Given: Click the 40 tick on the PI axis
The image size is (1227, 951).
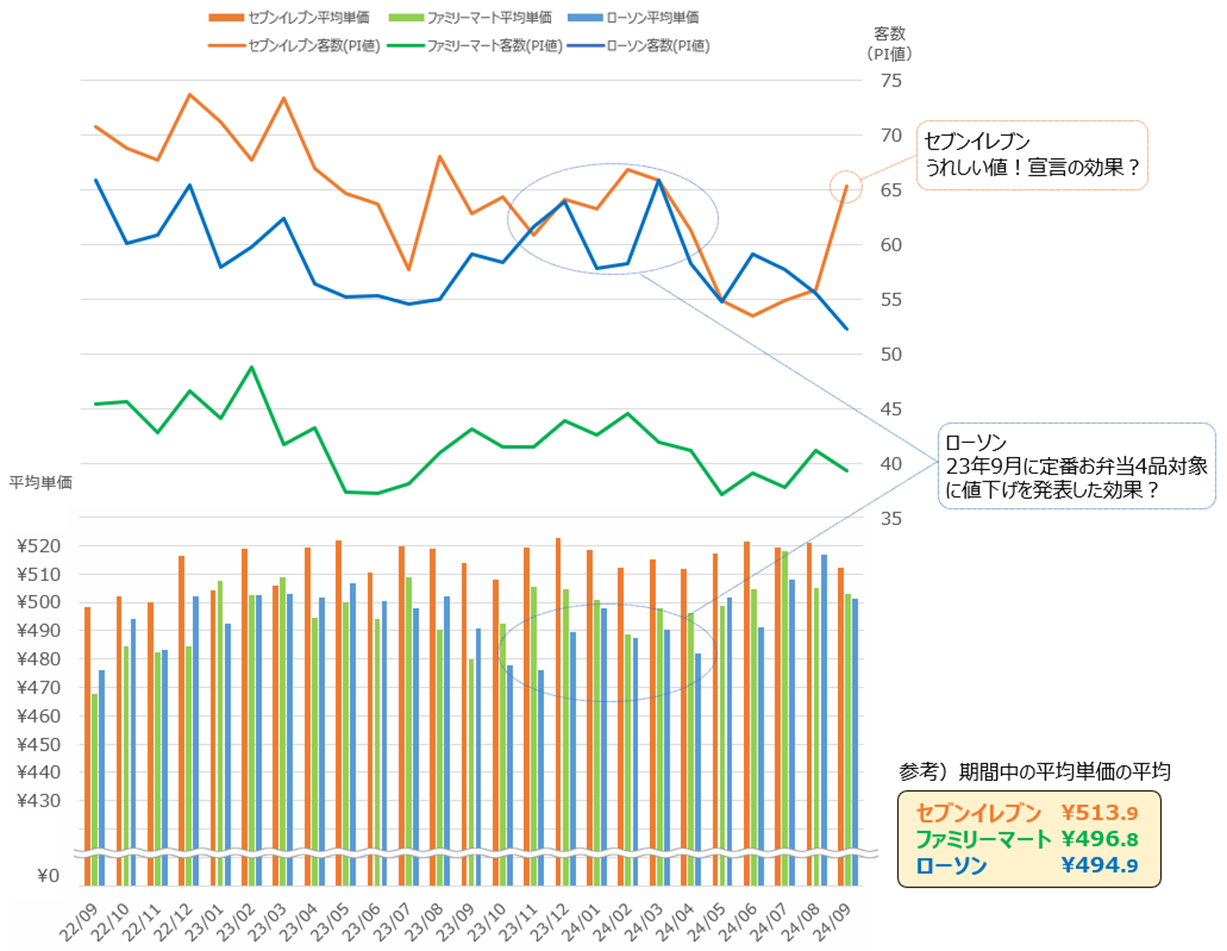Looking at the screenshot, I should 891,464.
